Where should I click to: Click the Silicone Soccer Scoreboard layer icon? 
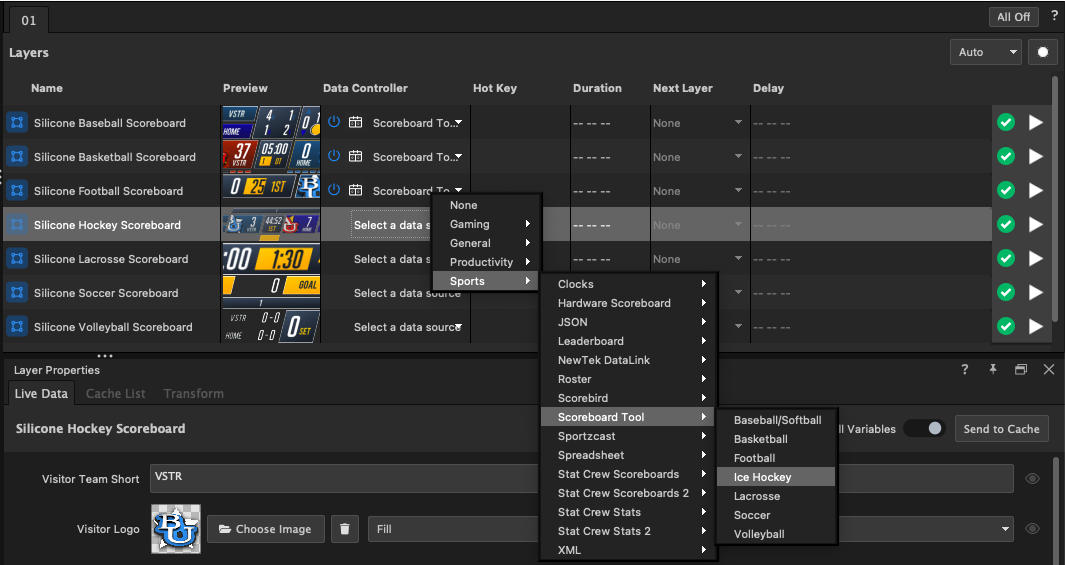[17, 293]
